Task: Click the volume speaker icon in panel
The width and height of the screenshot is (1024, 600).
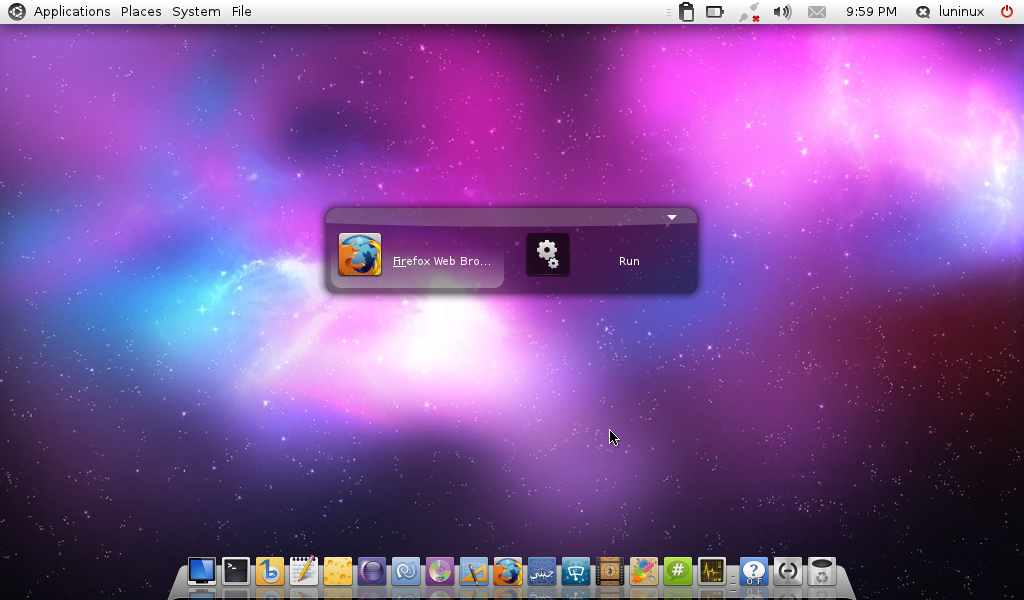Action: point(782,12)
